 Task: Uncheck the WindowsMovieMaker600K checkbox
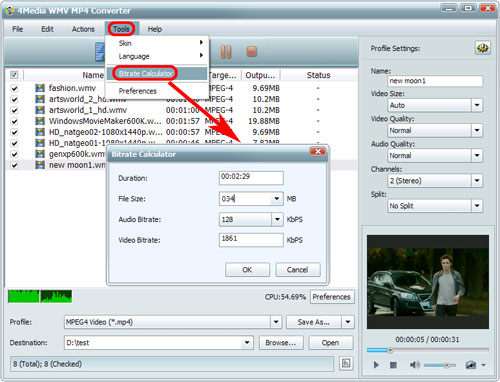click(14, 121)
